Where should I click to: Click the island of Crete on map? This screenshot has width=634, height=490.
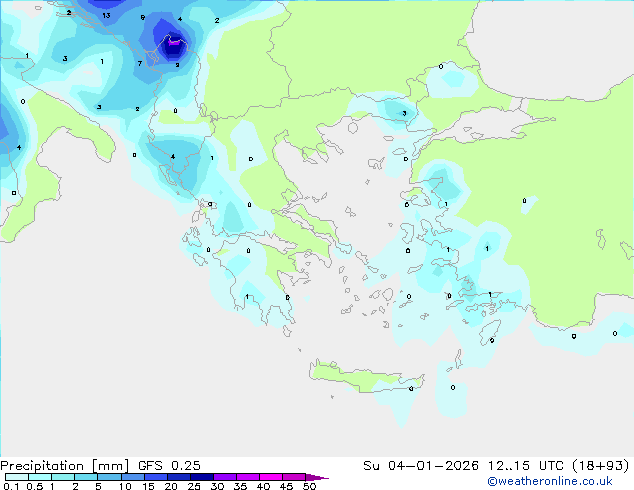366,377
